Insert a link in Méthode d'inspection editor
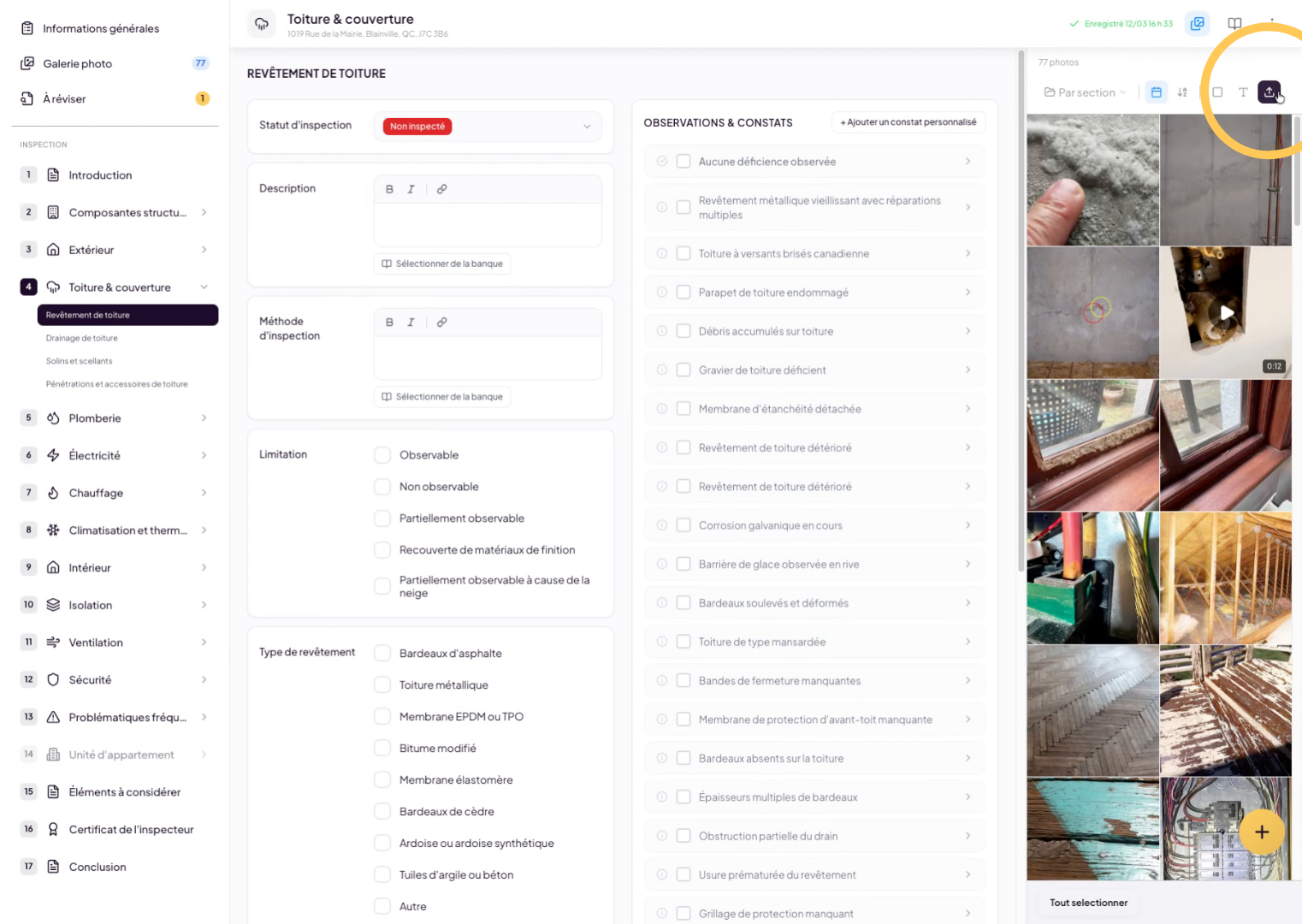This screenshot has height=924, width=1302. tap(441, 323)
